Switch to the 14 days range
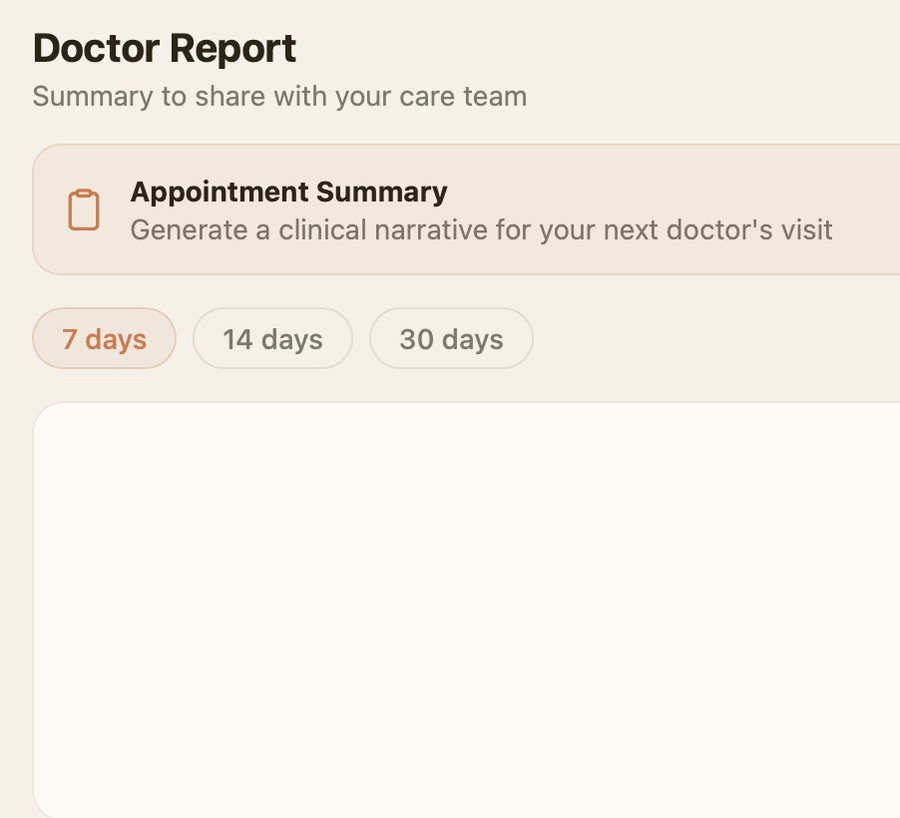The width and height of the screenshot is (900, 818). click(272, 339)
